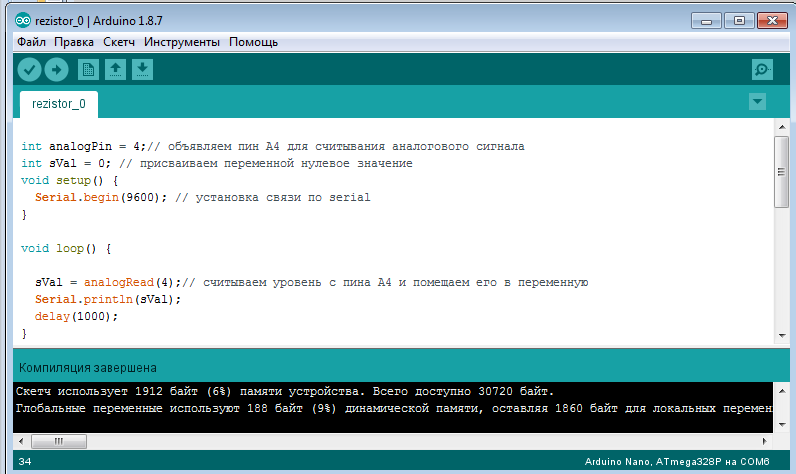The image size is (796, 474).
Task: Save the sketch with the Save icon
Action: point(143,70)
